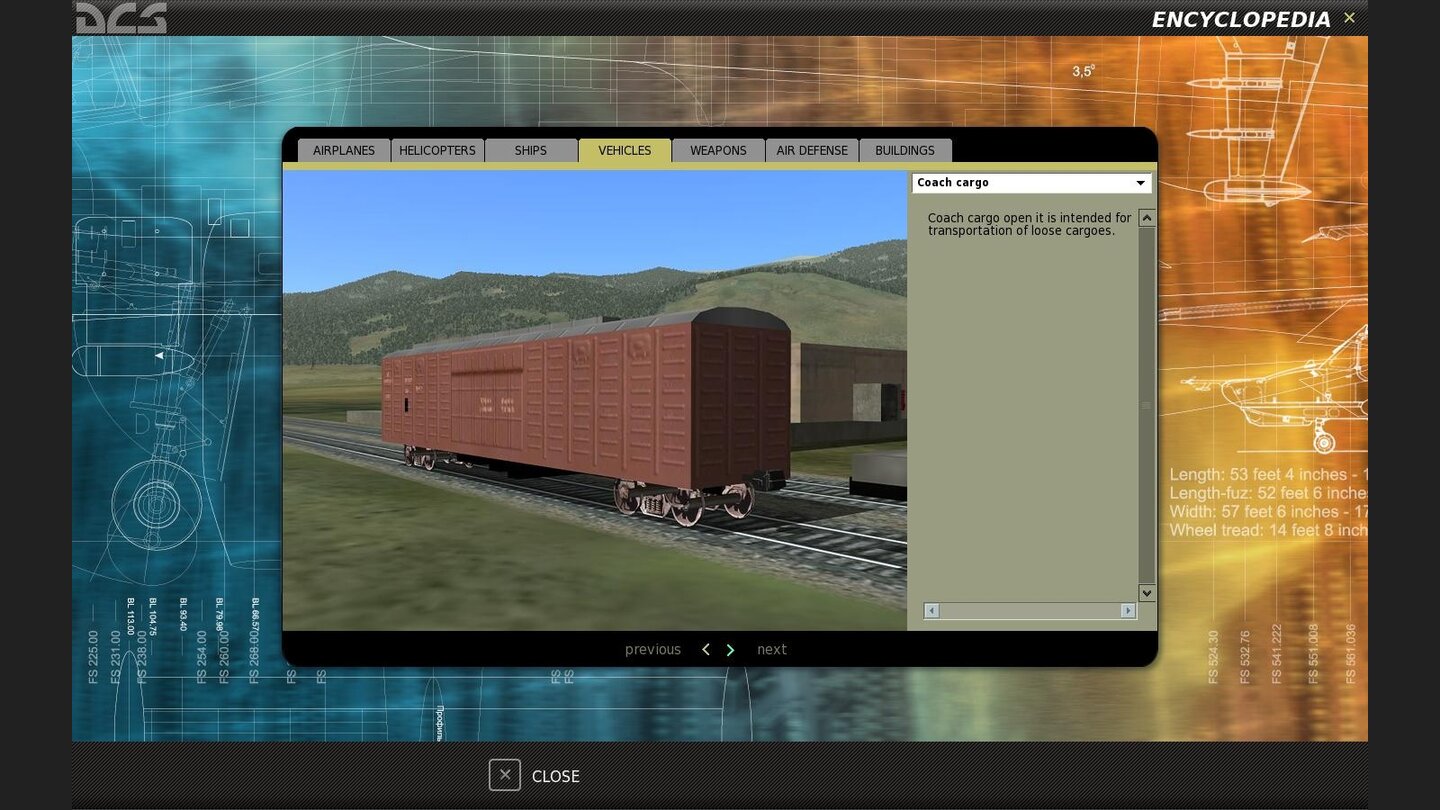
Task: Click the Coach cargo 3D preview image
Action: click(595, 400)
